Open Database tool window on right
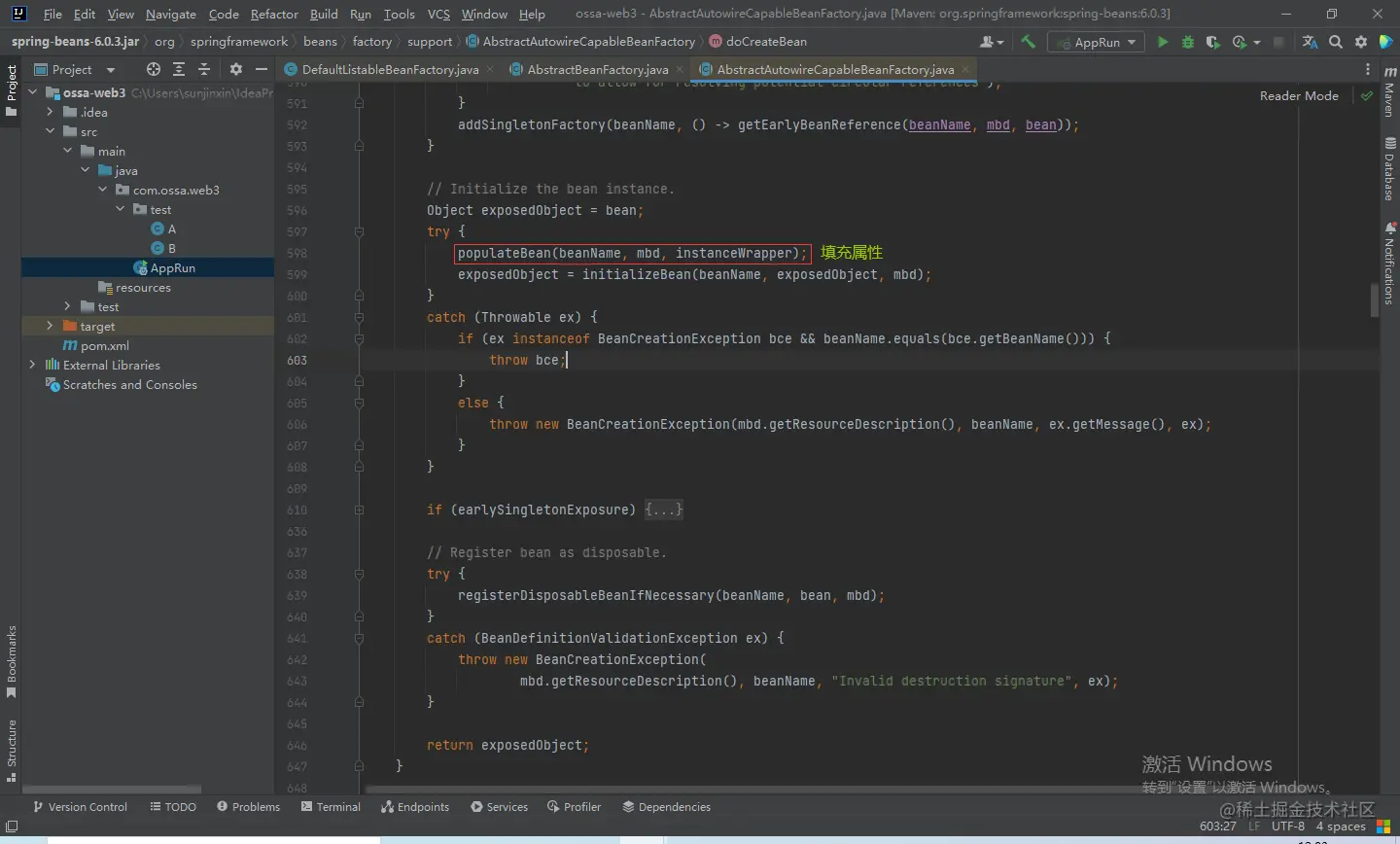Screen dimensions: 1400x844 pyautogui.click(x=1389, y=169)
